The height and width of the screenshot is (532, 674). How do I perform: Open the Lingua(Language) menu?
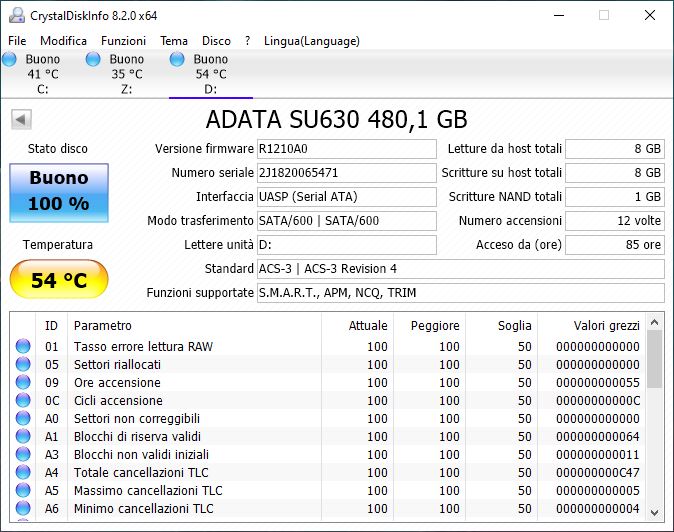tap(312, 41)
